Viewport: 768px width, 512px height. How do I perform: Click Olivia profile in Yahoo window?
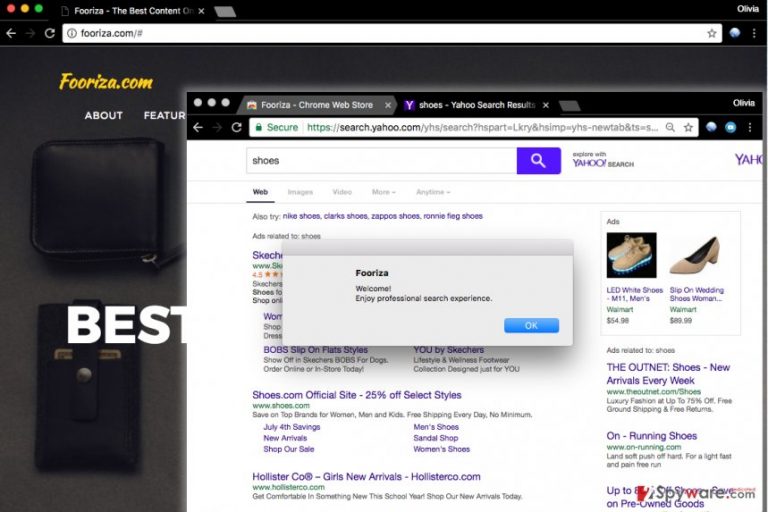744,103
